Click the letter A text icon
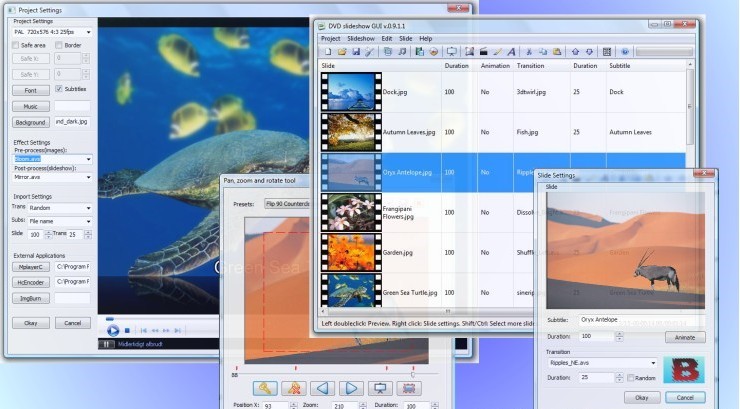The width and height of the screenshot is (740, 409). point(511,52)
